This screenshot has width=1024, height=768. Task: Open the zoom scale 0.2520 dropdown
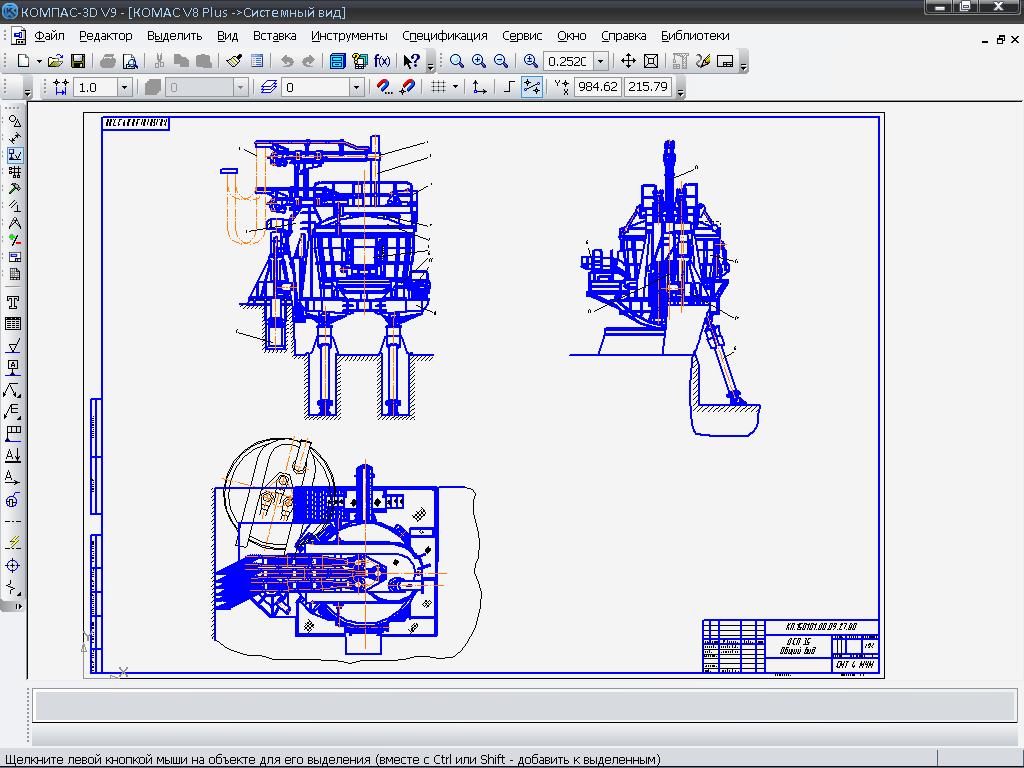point(600,61)
